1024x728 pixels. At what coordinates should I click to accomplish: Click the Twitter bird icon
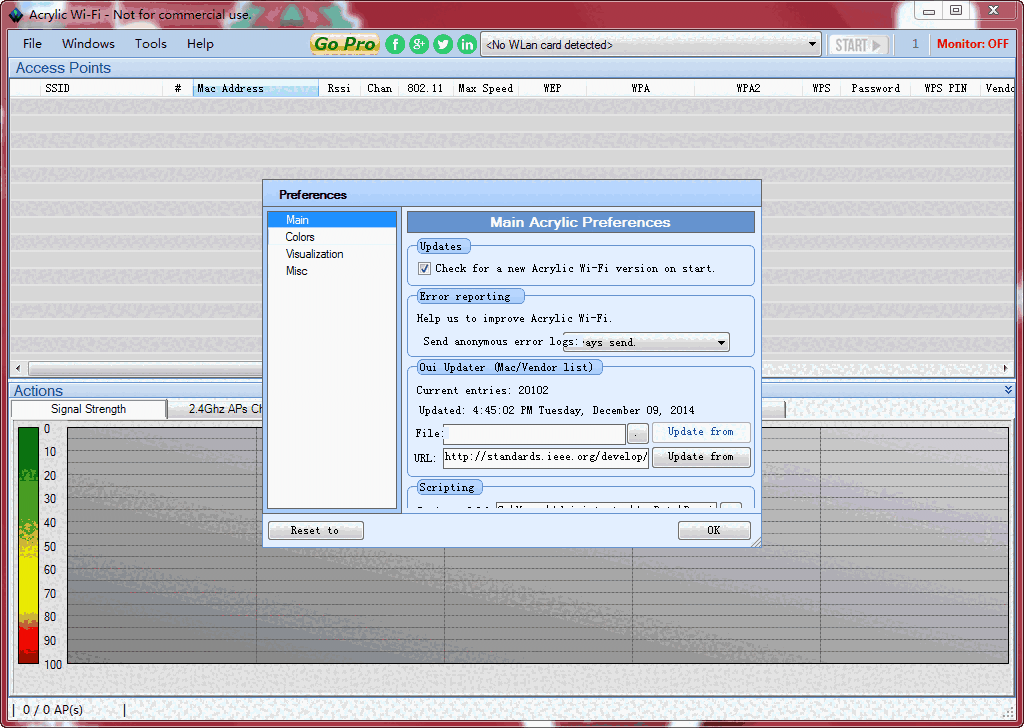point(443,44)
